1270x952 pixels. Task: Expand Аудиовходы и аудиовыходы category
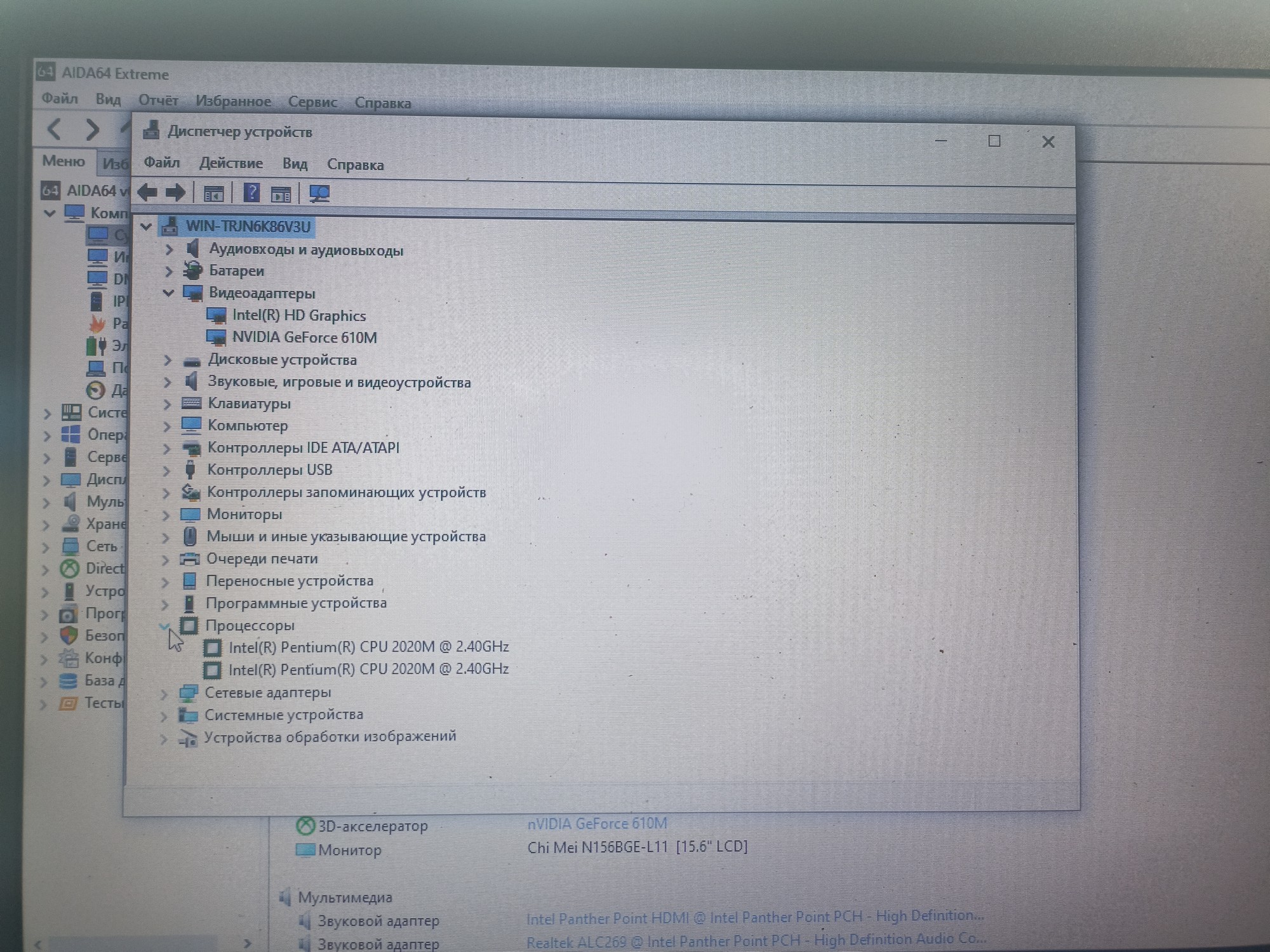(169, 249)
